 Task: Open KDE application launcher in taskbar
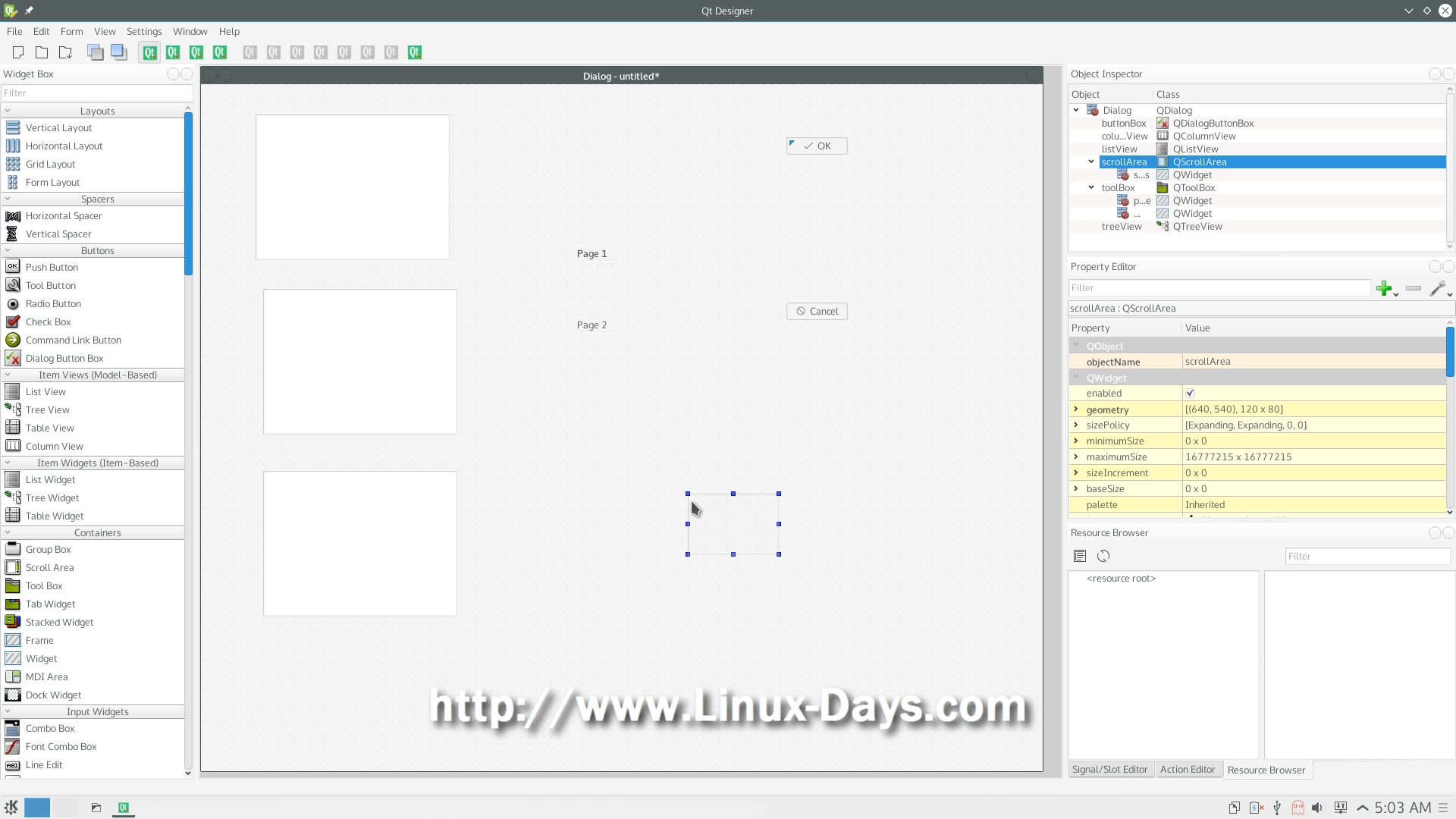tap(11, 807)
